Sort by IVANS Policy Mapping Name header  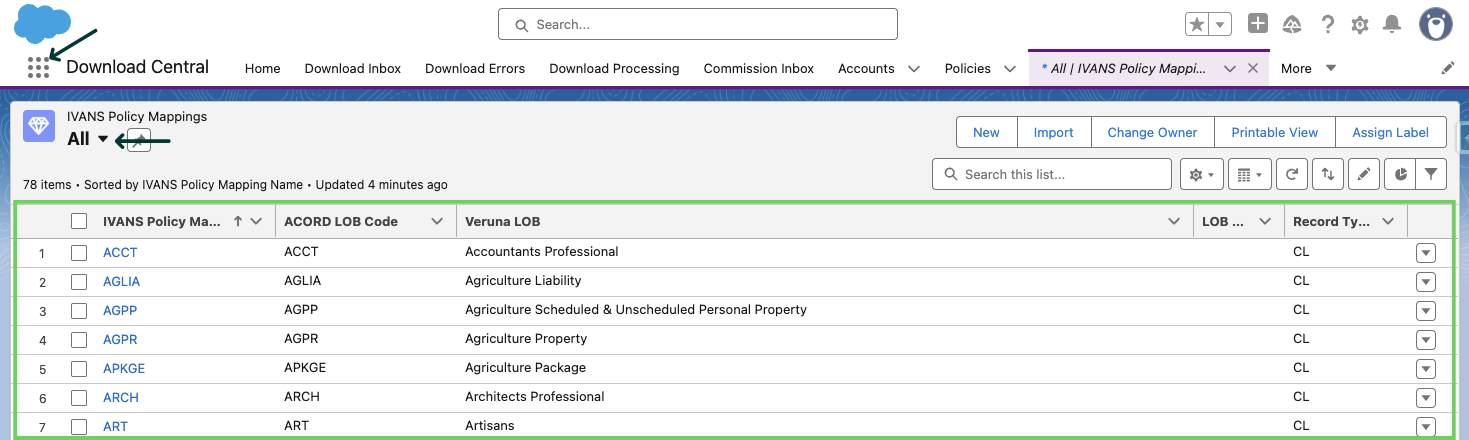(x=162, y=222)
